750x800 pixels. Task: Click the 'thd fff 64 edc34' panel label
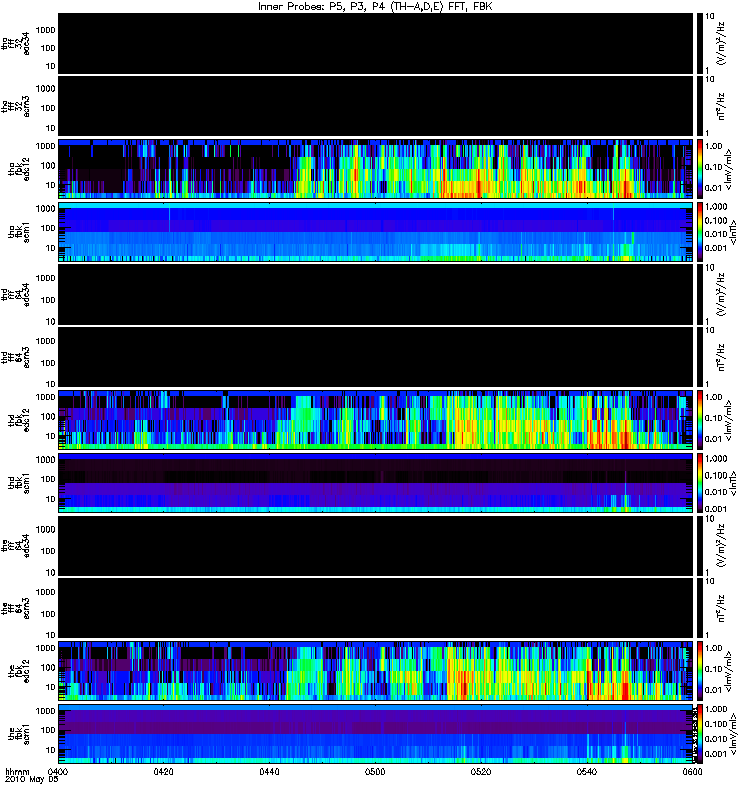pyautogui.click(x=16, y=294)
